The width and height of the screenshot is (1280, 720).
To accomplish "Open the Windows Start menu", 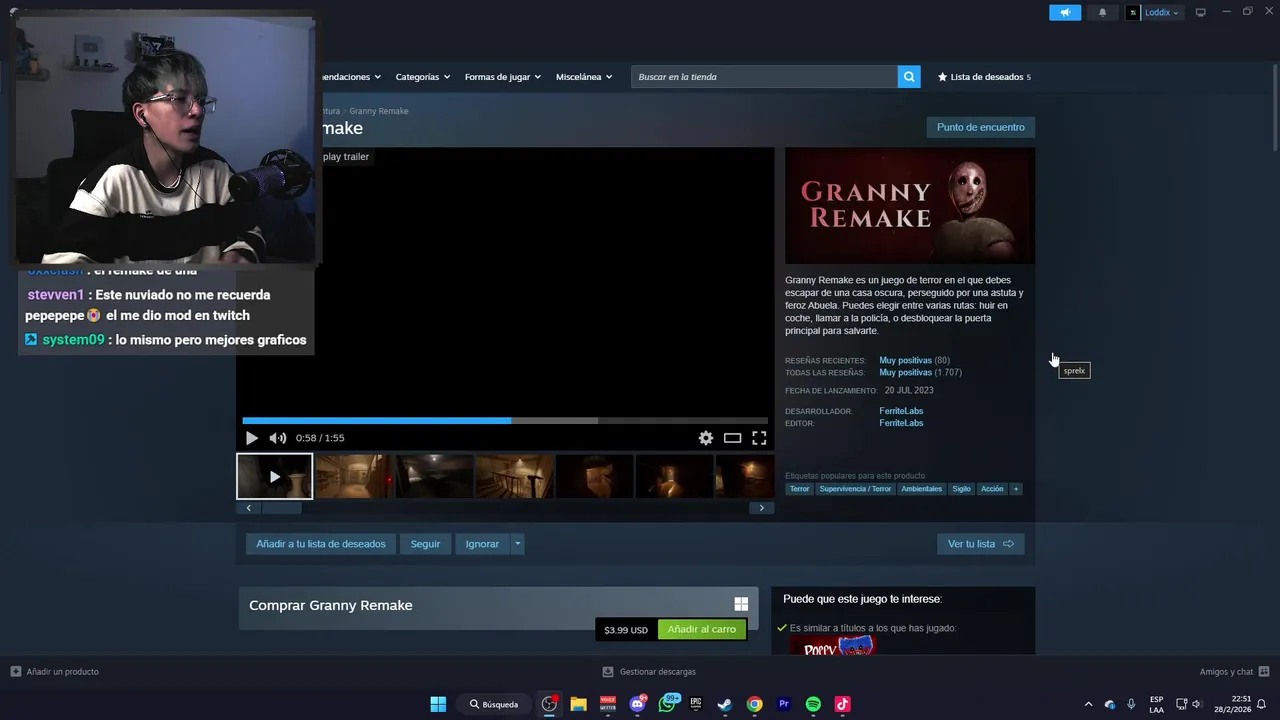I will pyautogui.click(x=438, y=704).
